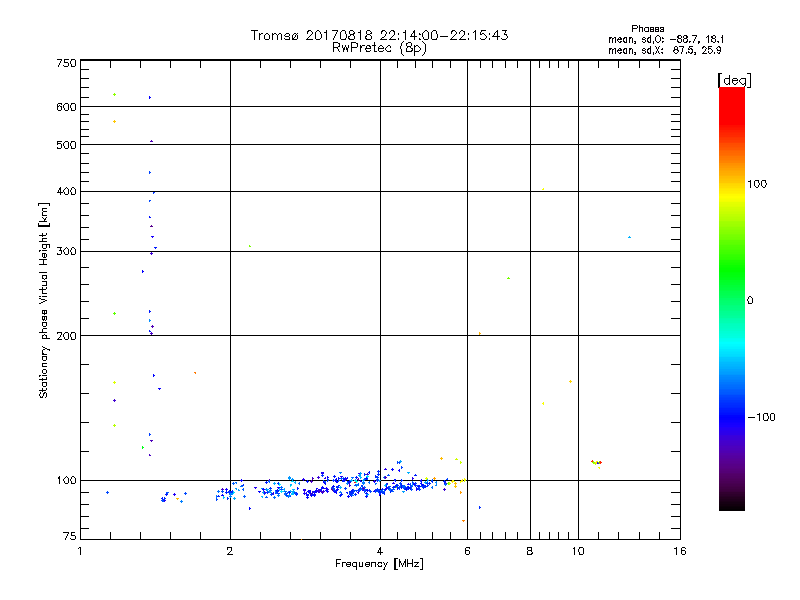Screen dimensions: 800x600
Task: Click the phase color bar
Action: (x=732, y=299)
